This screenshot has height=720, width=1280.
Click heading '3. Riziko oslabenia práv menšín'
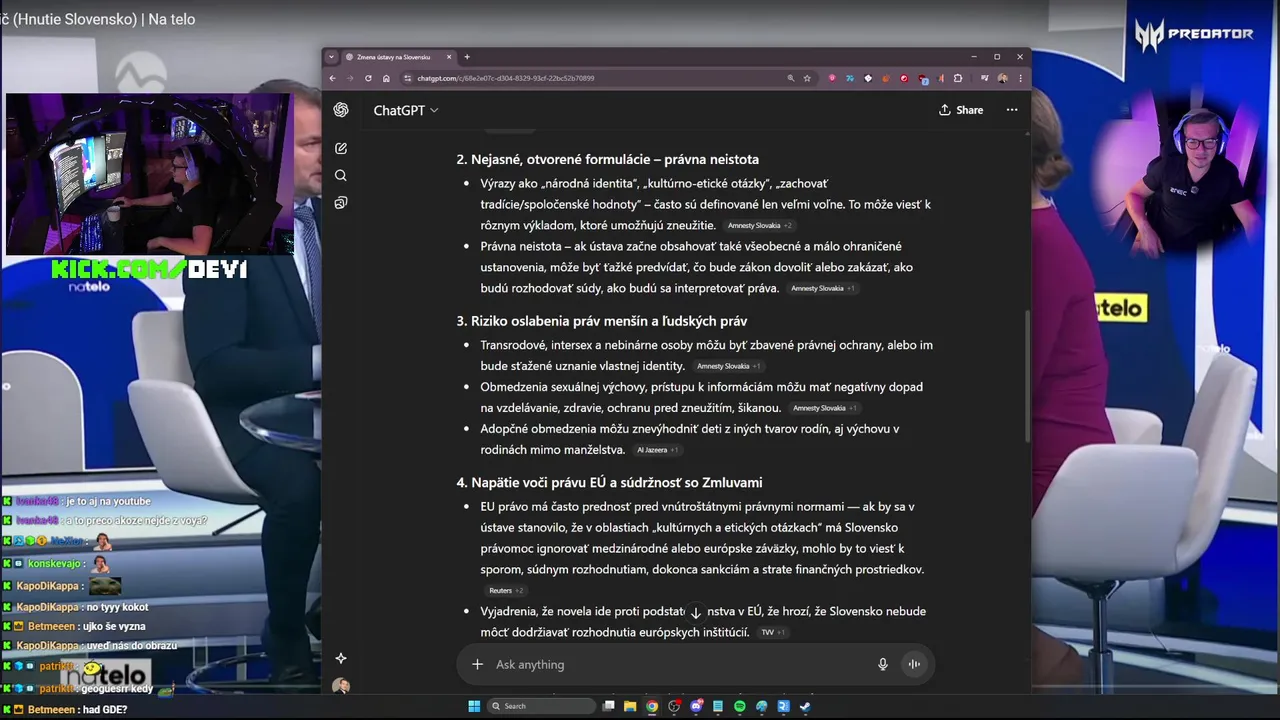click(602, 321)
